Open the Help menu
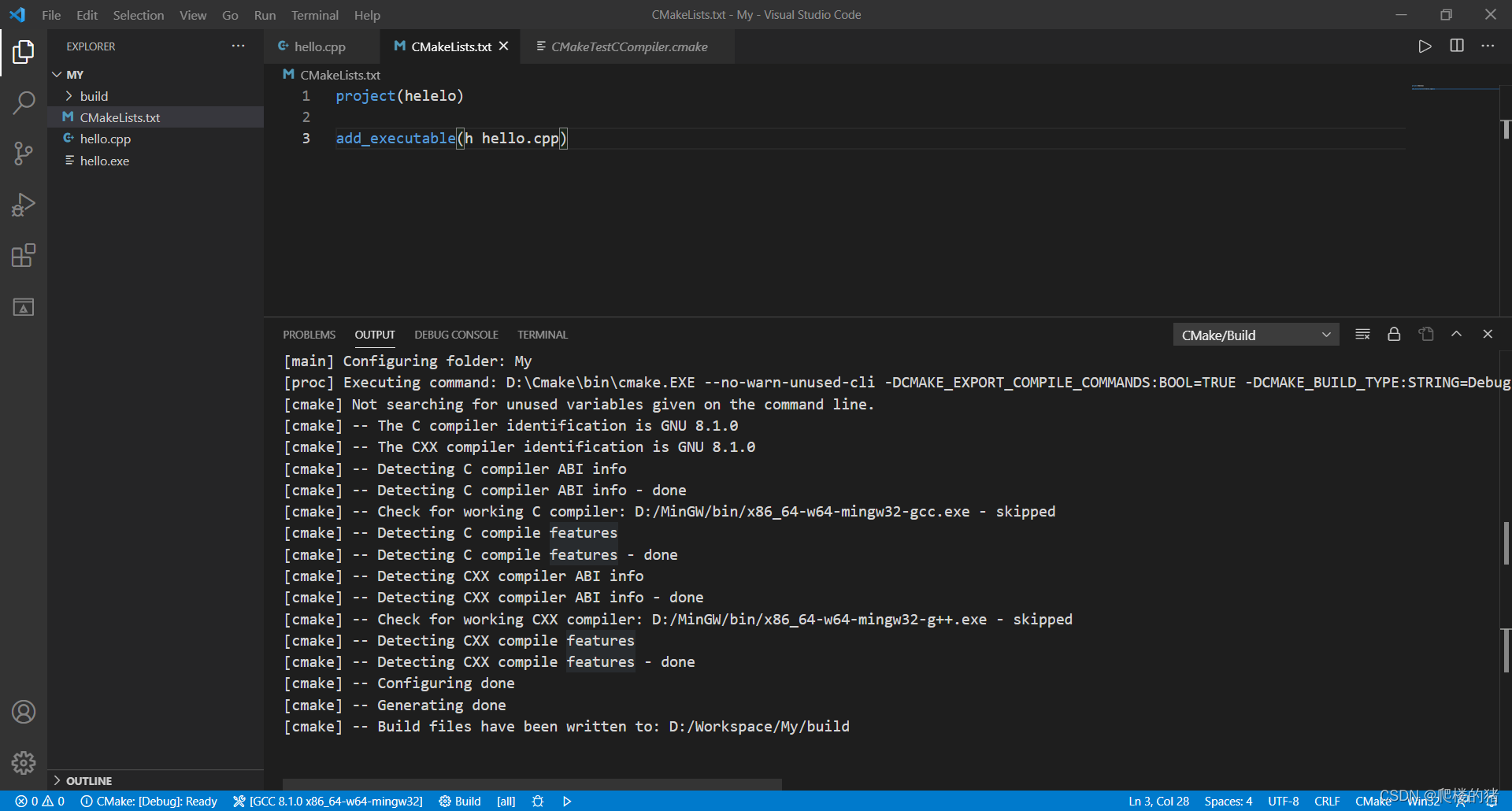The height and width of the screenshot is (811, 1512). click(367, 15)
